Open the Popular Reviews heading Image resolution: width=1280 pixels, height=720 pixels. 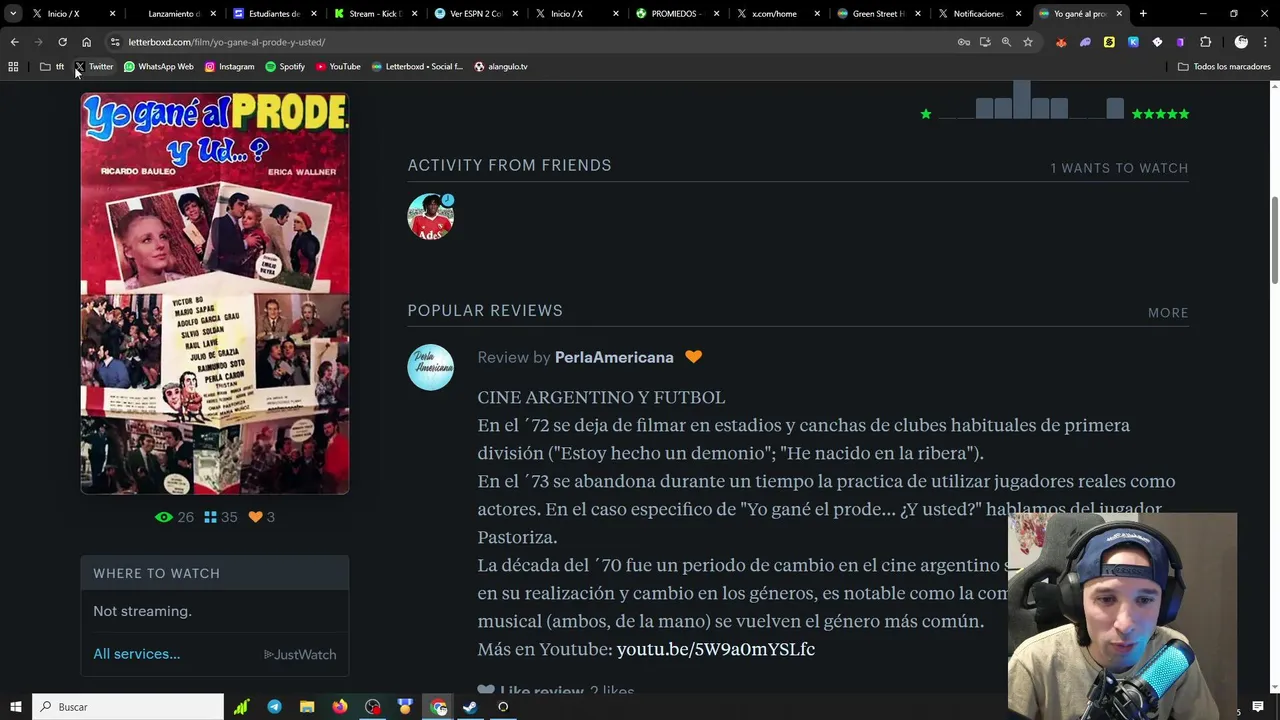[x=485, y=311]
